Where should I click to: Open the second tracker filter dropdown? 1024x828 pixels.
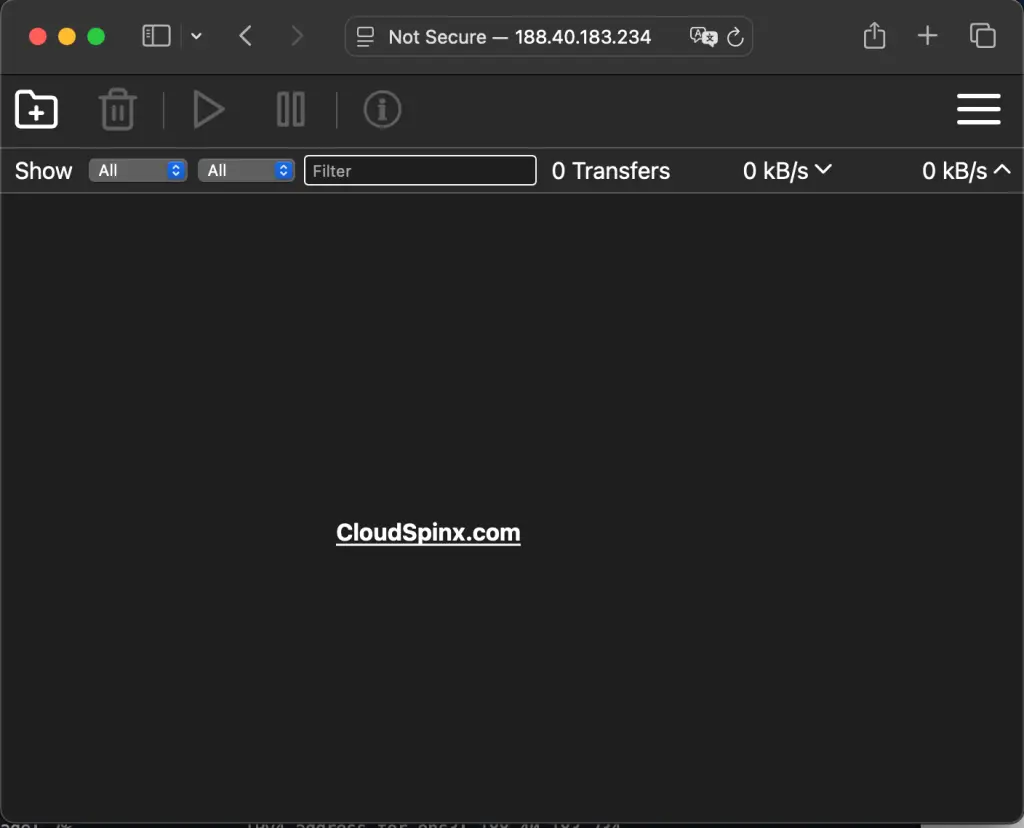pyautogui.click(x=246, y=170)
